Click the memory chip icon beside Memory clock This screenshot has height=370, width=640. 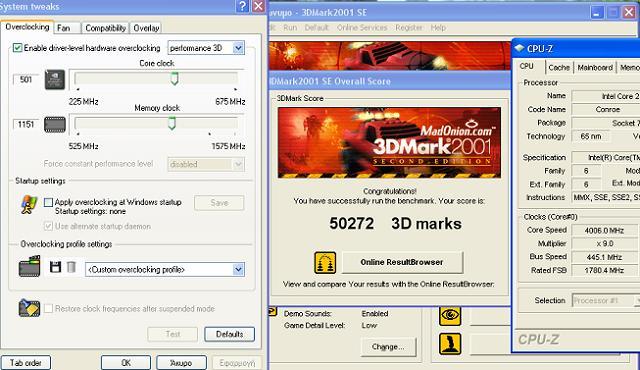tap(55, 124)
